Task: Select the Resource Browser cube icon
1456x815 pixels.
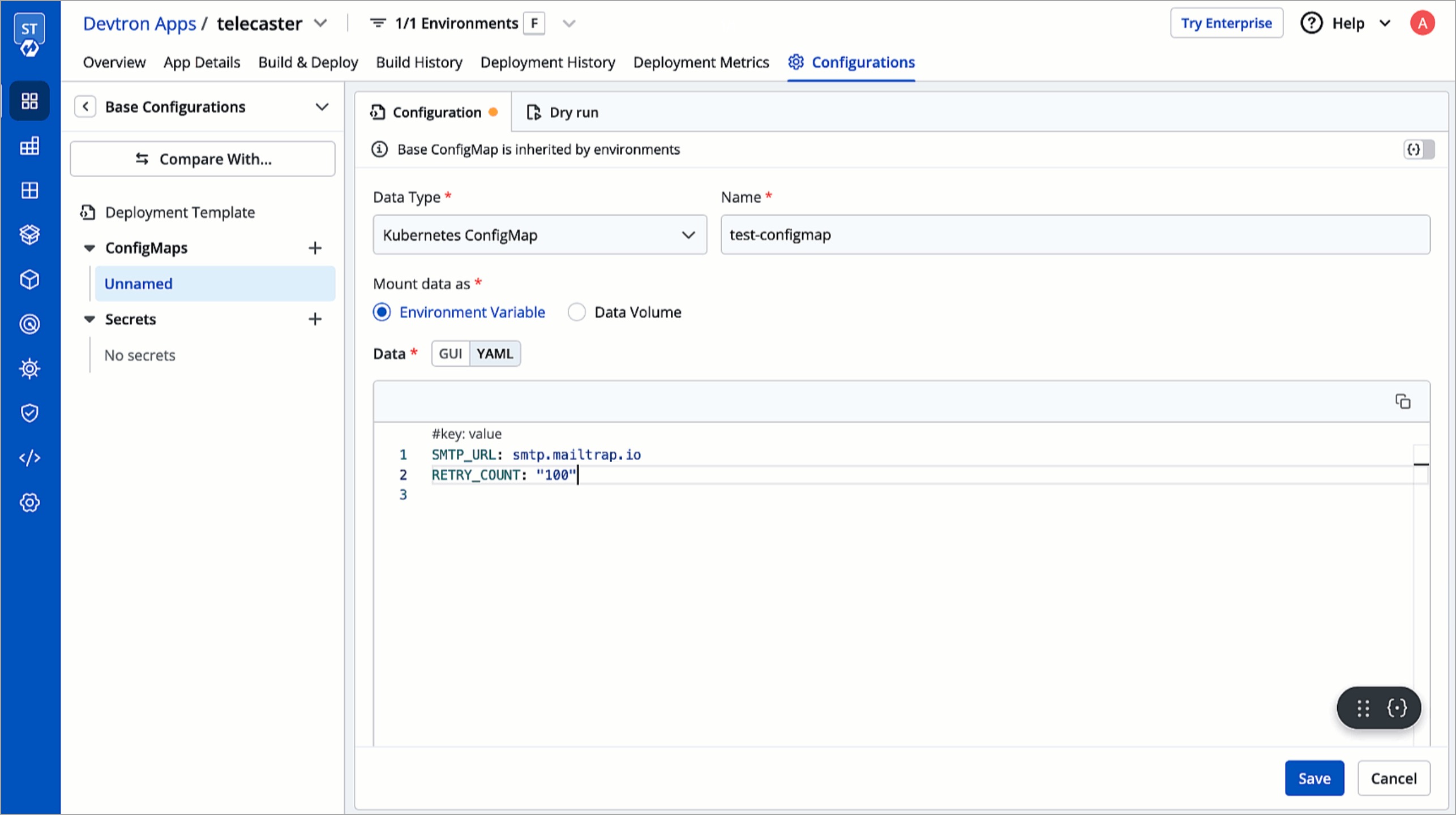Action: 29,280
